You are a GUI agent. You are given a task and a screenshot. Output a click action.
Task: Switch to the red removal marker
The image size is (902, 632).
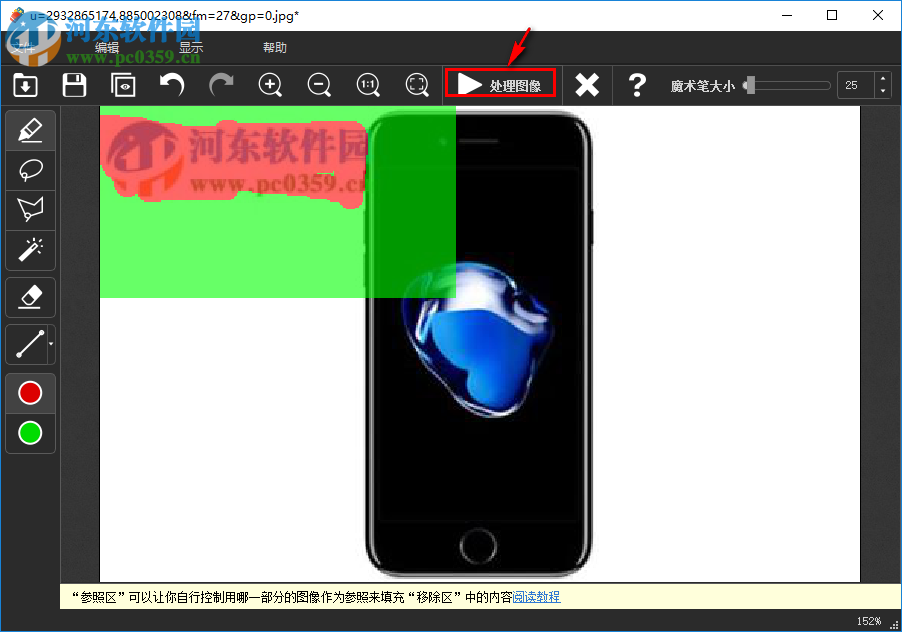[x=30, y=392]
